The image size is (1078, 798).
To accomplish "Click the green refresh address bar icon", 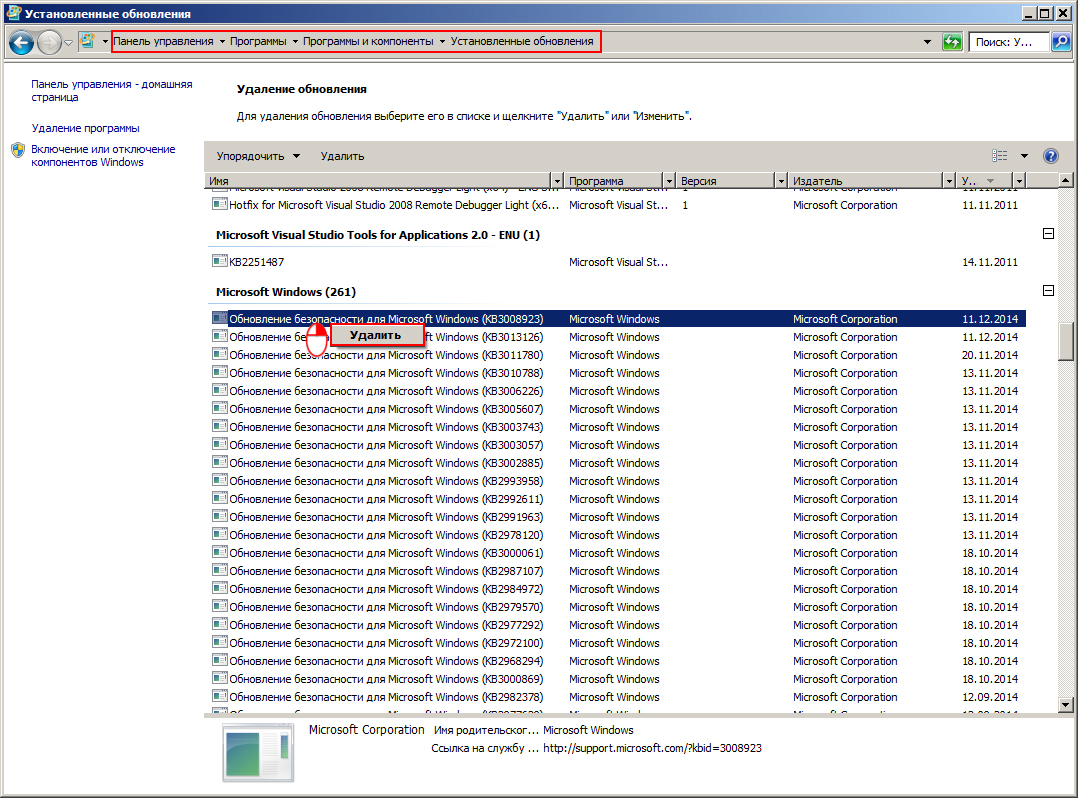I will (952, 42).
